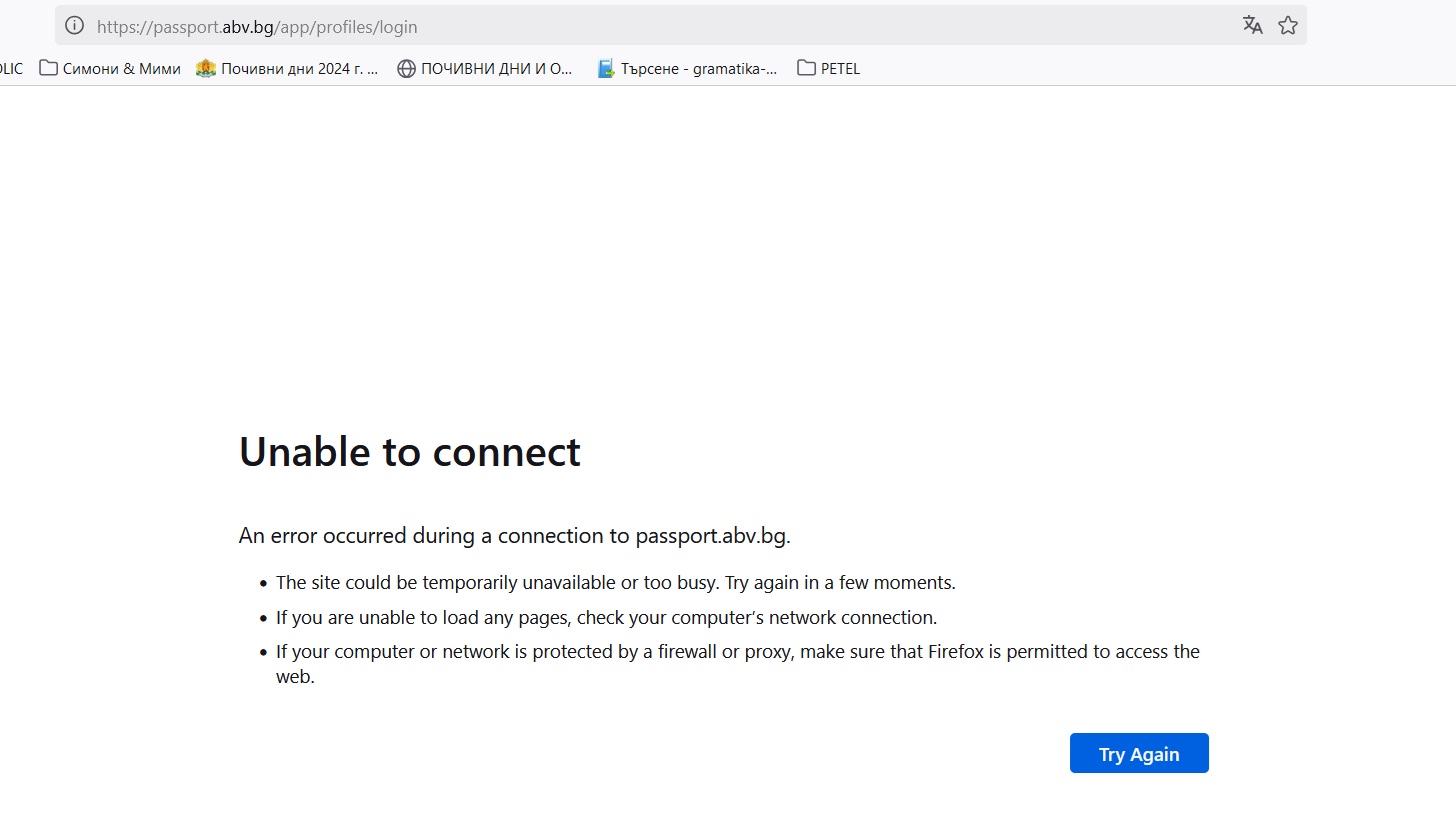
Task: Open the partially visible OLIC bookmark
Action: [x=11, y=69]
